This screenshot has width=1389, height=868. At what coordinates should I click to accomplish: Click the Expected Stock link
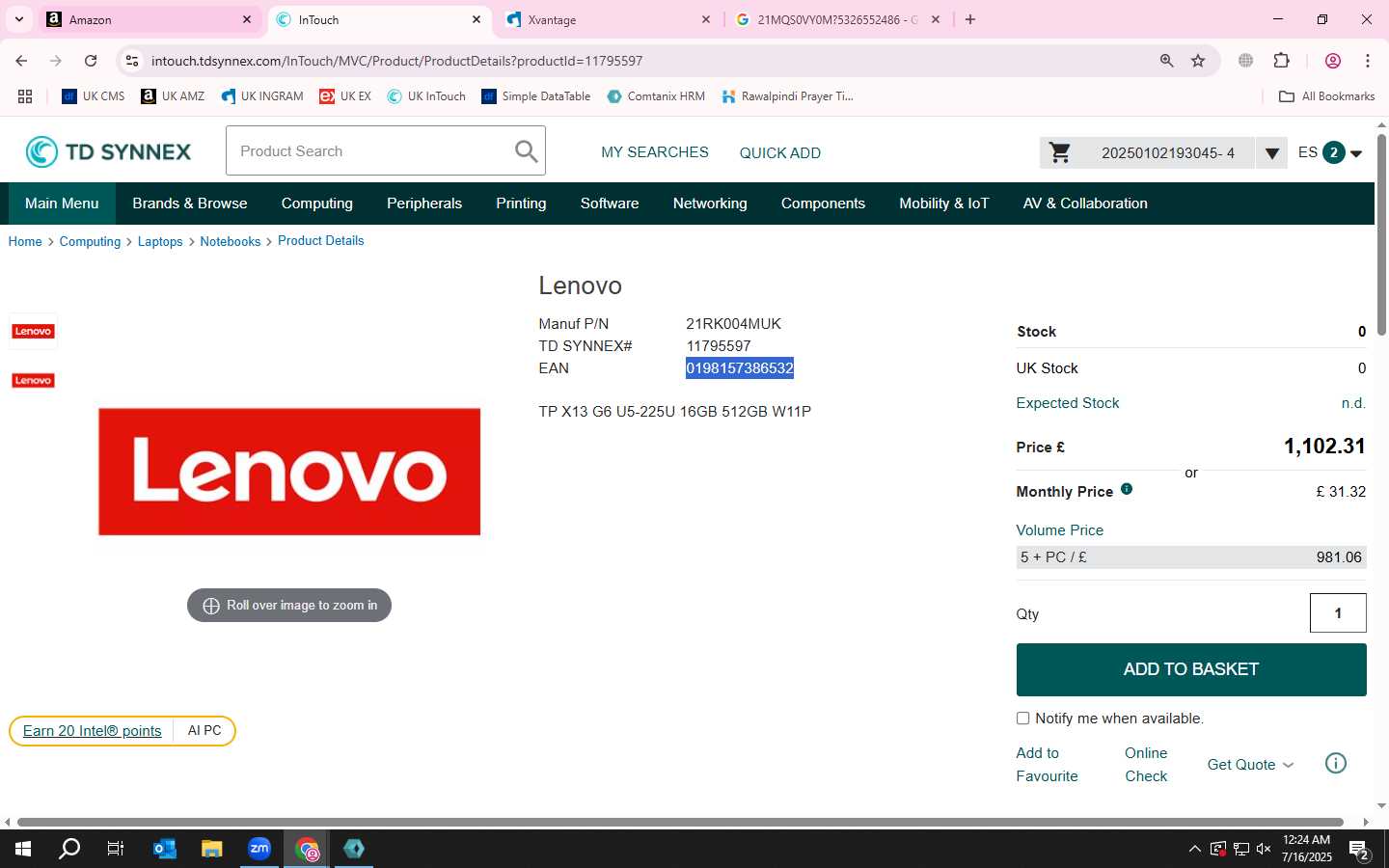click(1068, 403)
